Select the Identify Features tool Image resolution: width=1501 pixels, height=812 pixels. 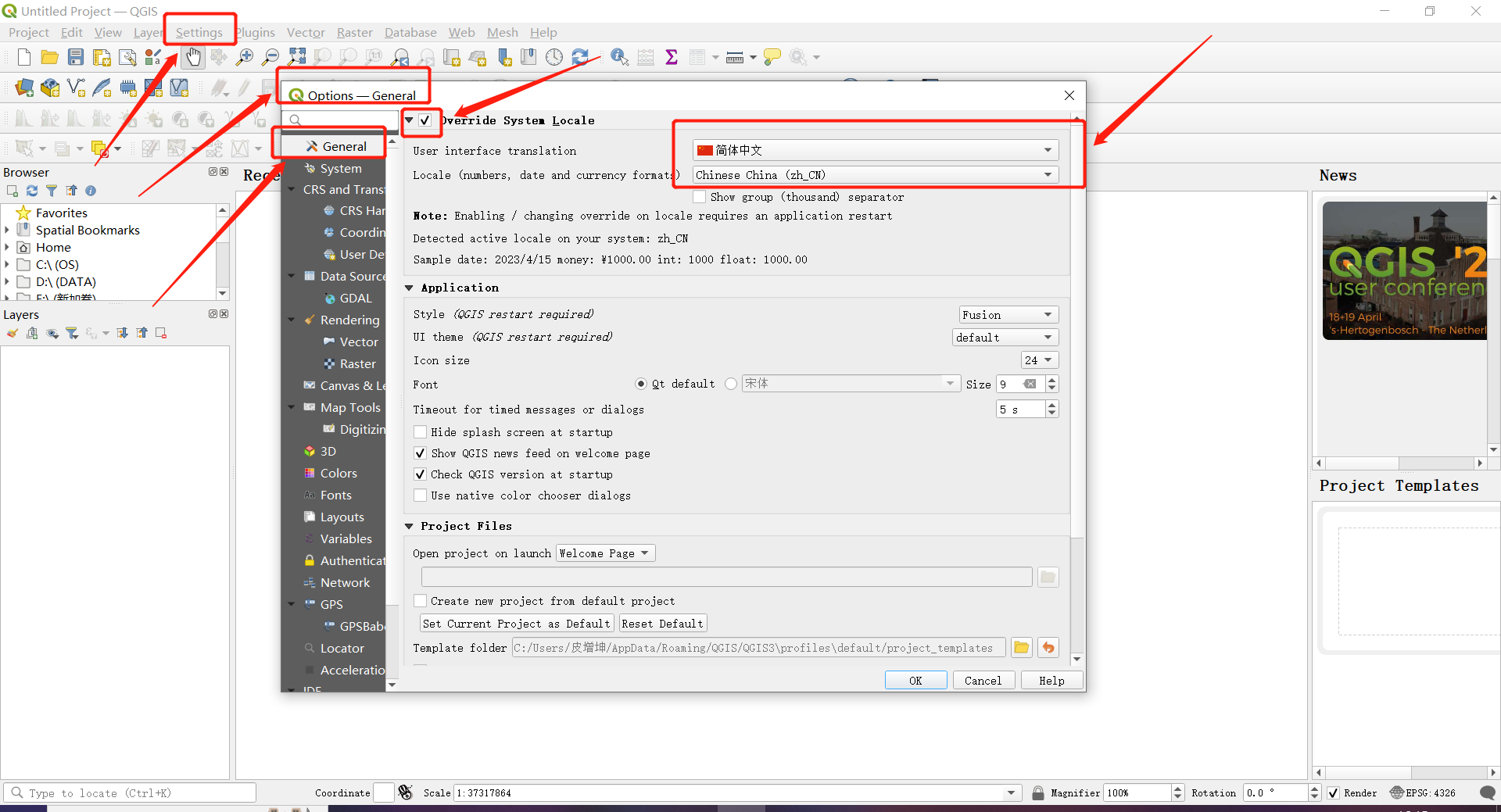tap(620, 57)
